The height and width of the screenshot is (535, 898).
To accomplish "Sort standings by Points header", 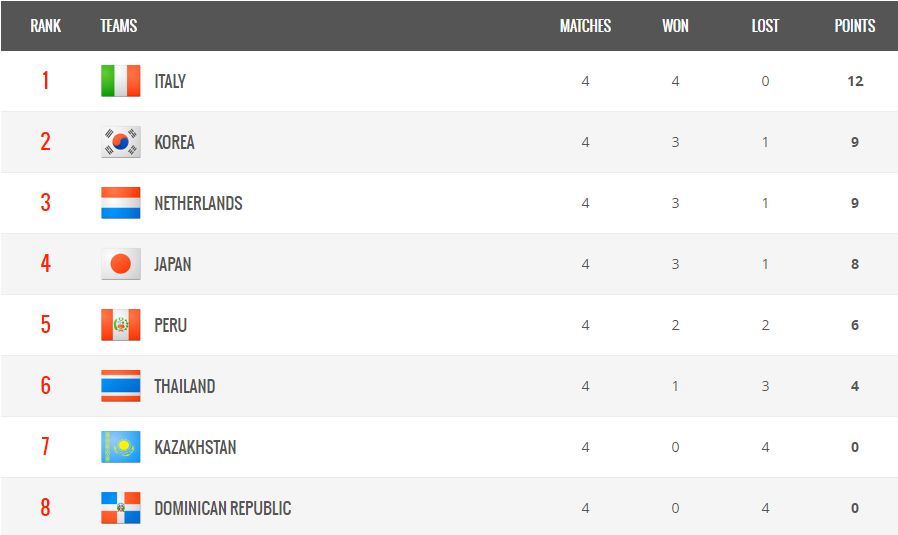I will click(x=855, y=26).
